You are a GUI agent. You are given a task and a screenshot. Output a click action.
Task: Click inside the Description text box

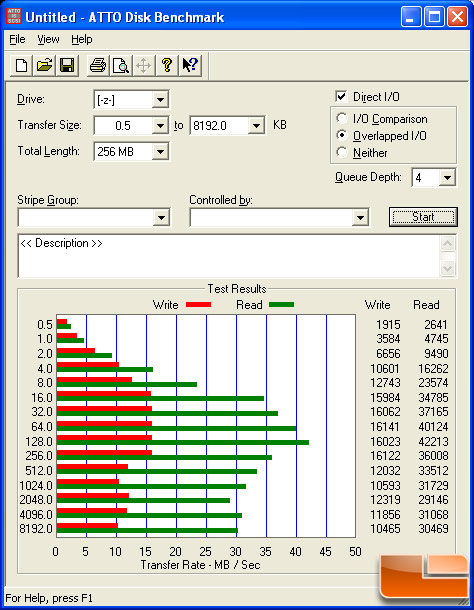(229, 256)
